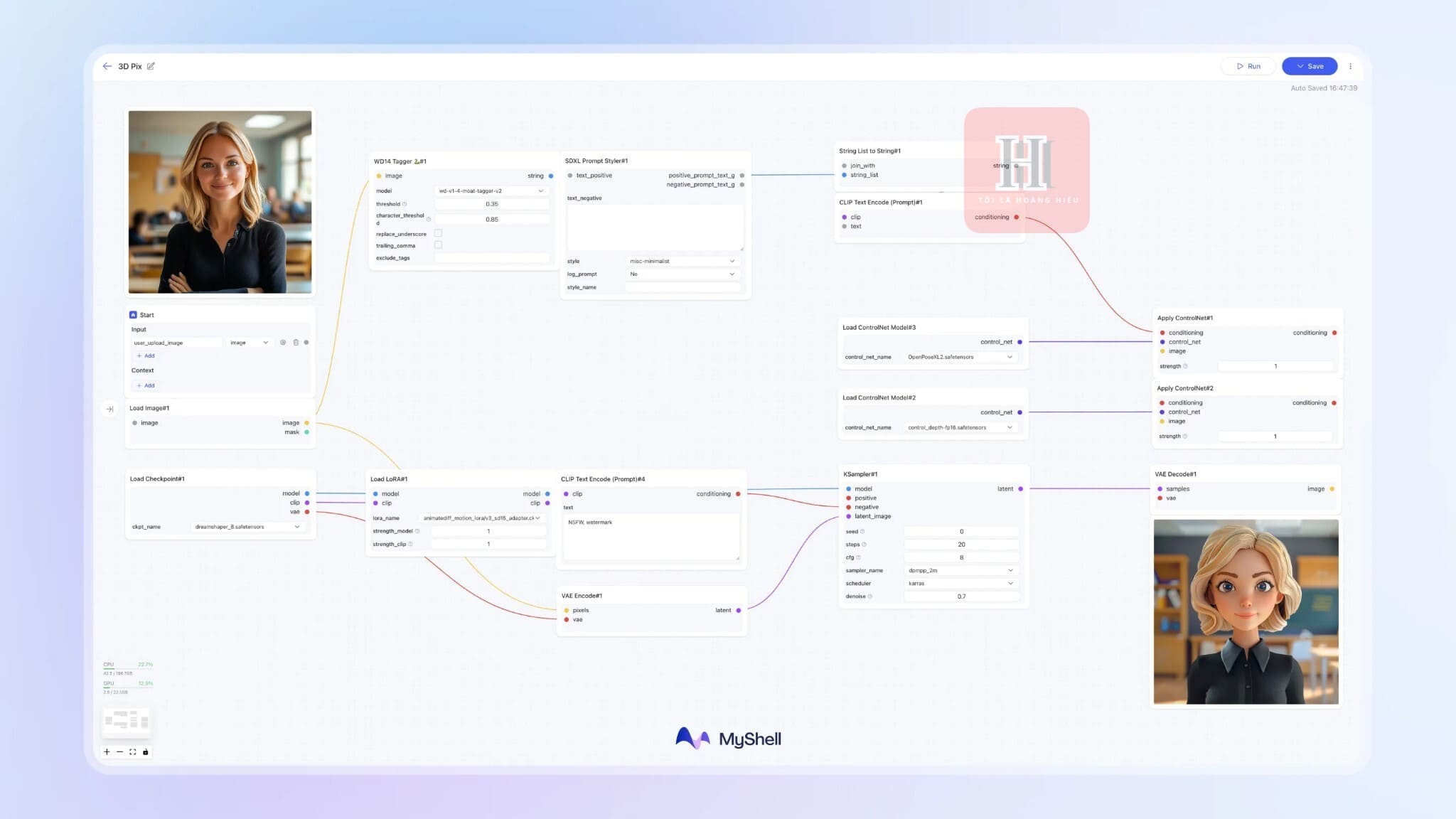Image resolution: width=1456 pixels, height=819 pixels.
Task: Delete the user_upload_image input with trash icon
Action: [296, 343]
